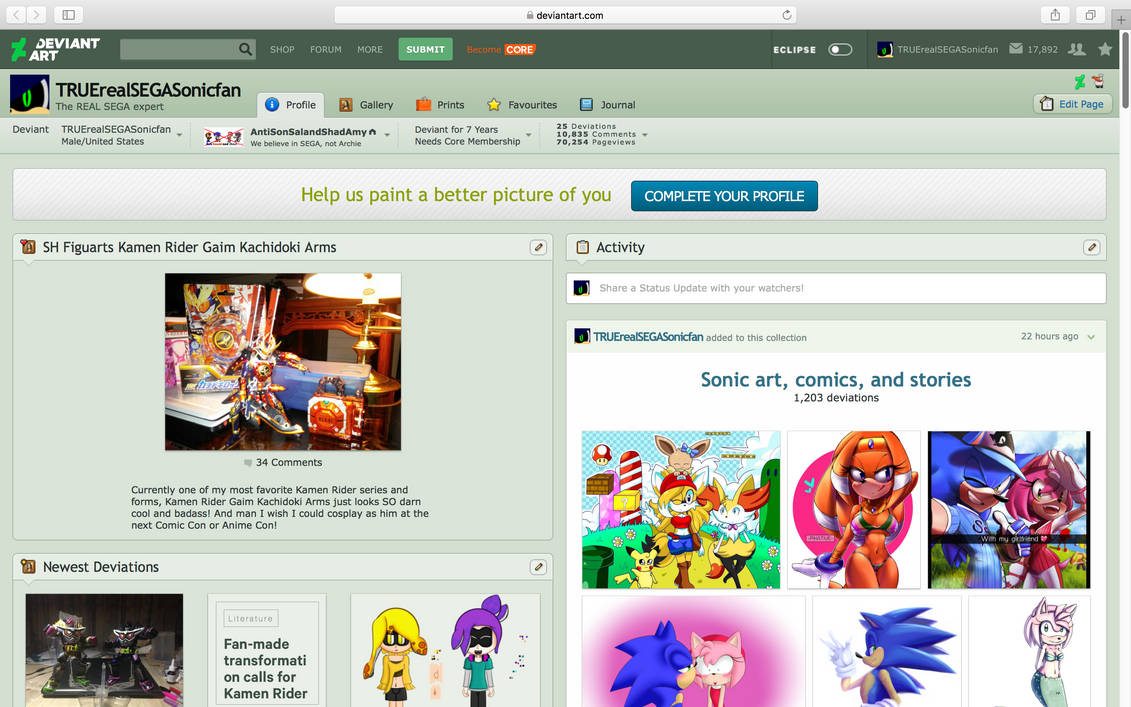Toggle the Eclipse switch
The height and width of the screenshot is (707, 1131).
tap(840, 50)
